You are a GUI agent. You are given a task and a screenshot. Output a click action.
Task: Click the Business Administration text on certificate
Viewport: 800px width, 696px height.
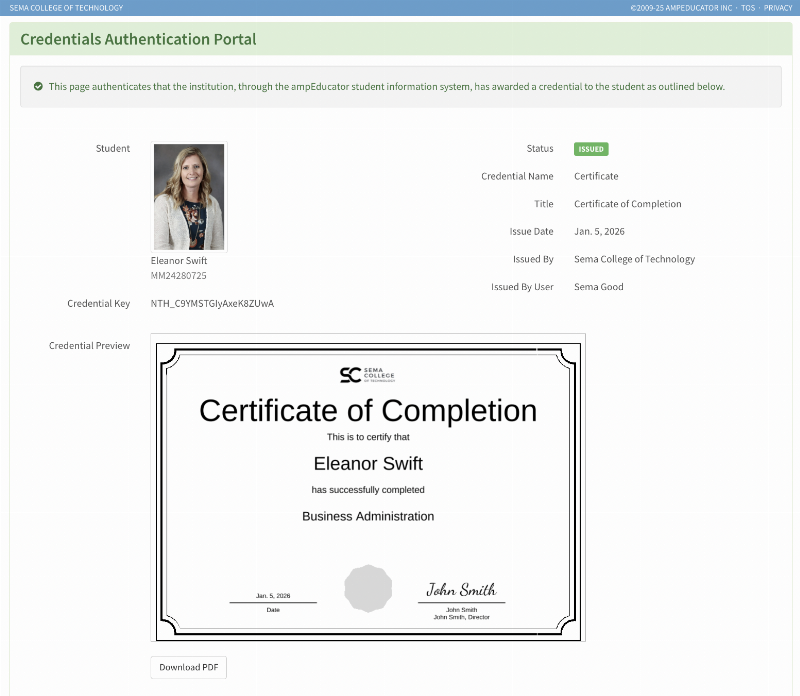click(x=368, y=517)
